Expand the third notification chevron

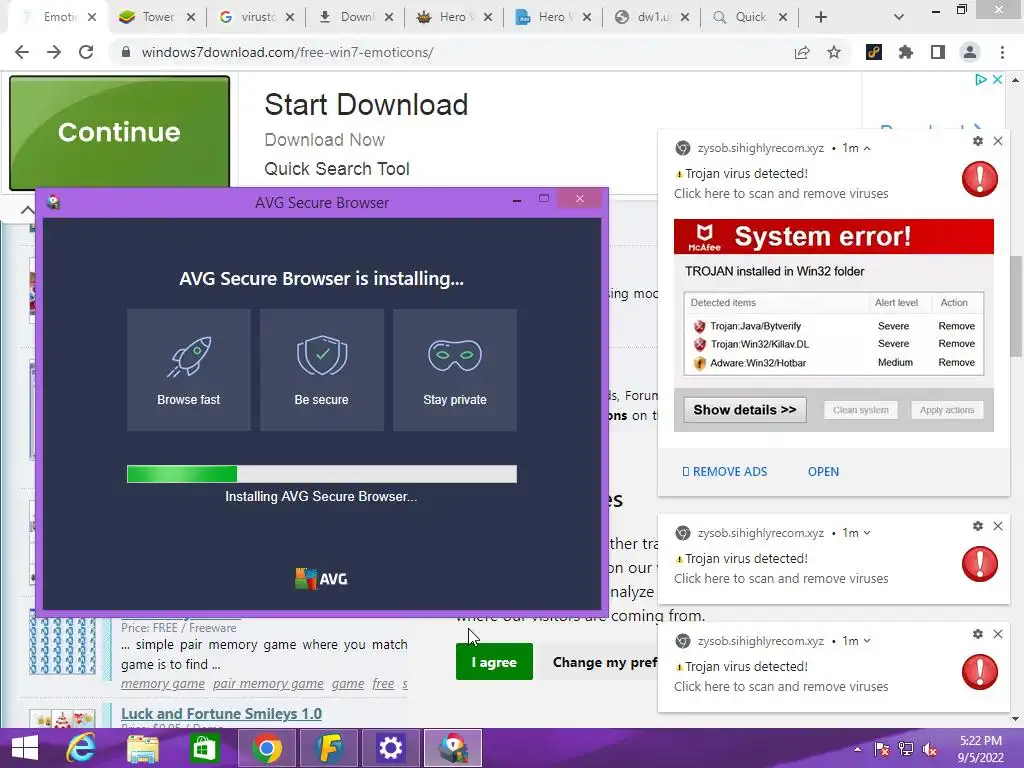(x=867, y=641)
